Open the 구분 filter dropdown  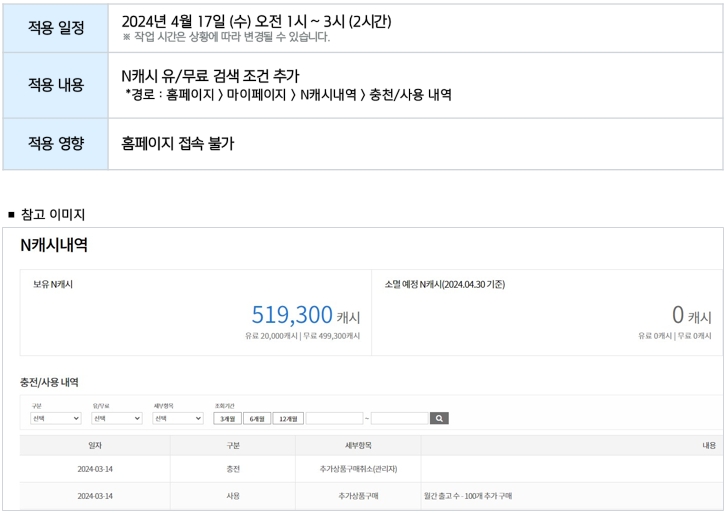56,418
